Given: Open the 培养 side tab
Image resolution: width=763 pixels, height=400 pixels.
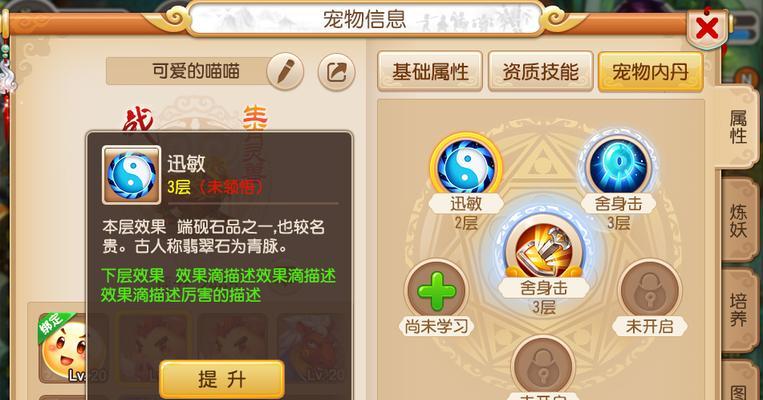Looking at the screenshot, I should 738,310.
